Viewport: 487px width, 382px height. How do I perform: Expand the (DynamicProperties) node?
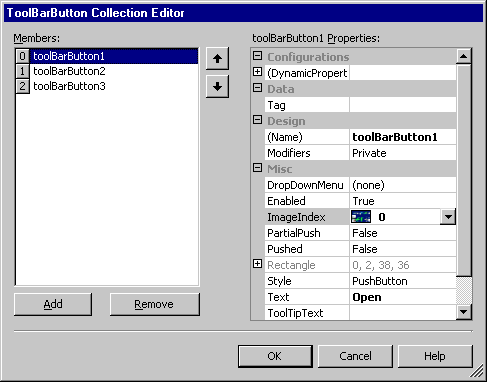(x=257, y=71)
